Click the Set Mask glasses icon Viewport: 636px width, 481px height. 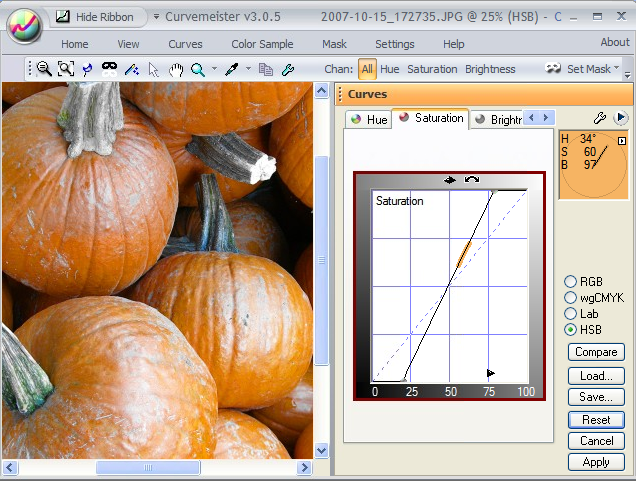[553, 68]
